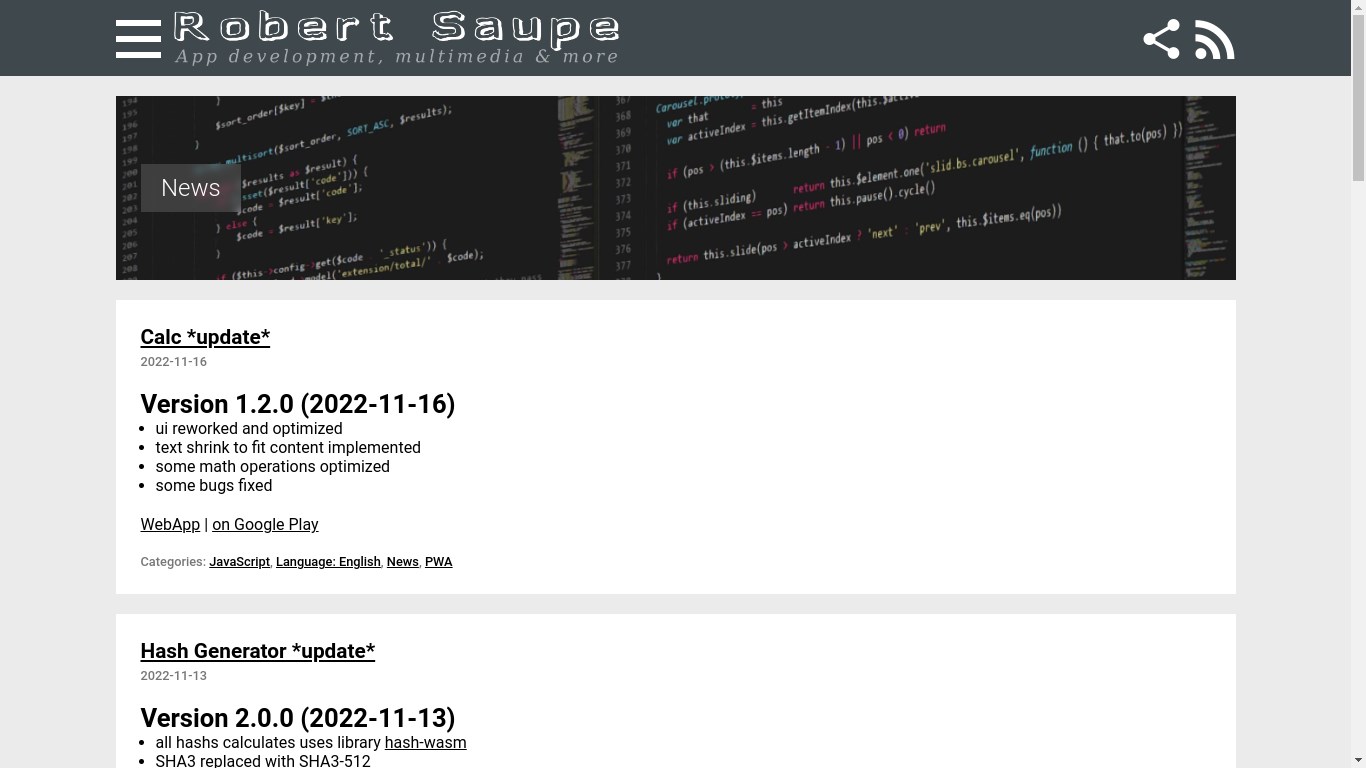This screenshot has height=768, width=1366.
Task: Click the text 'ui reworked and optimized'
Action: pos(249,428)
